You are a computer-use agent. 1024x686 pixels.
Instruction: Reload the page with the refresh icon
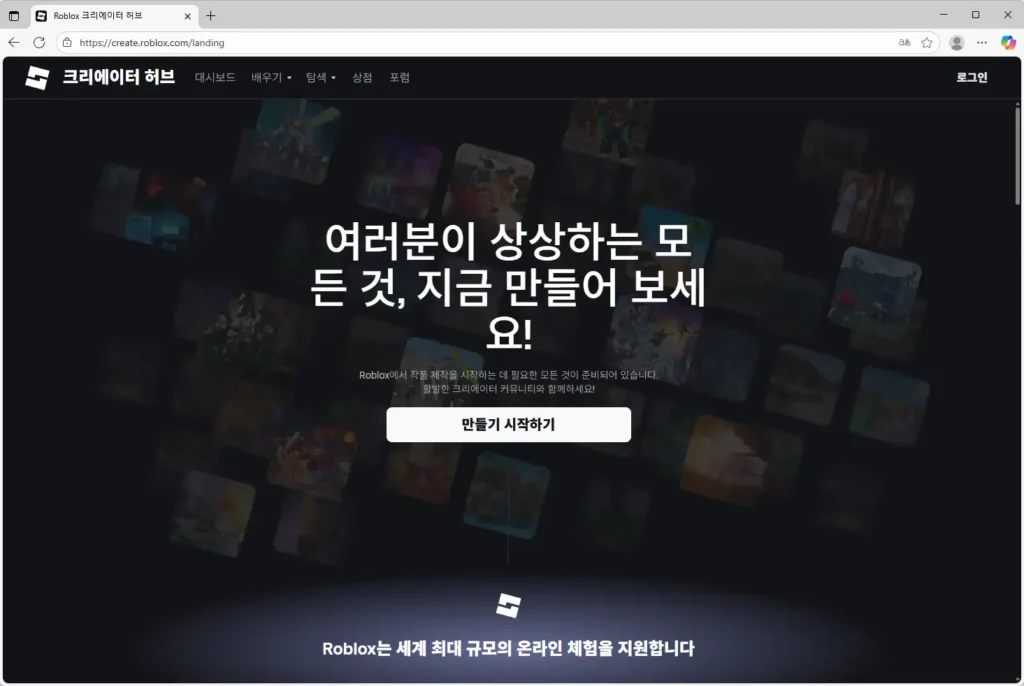point(39,42)
